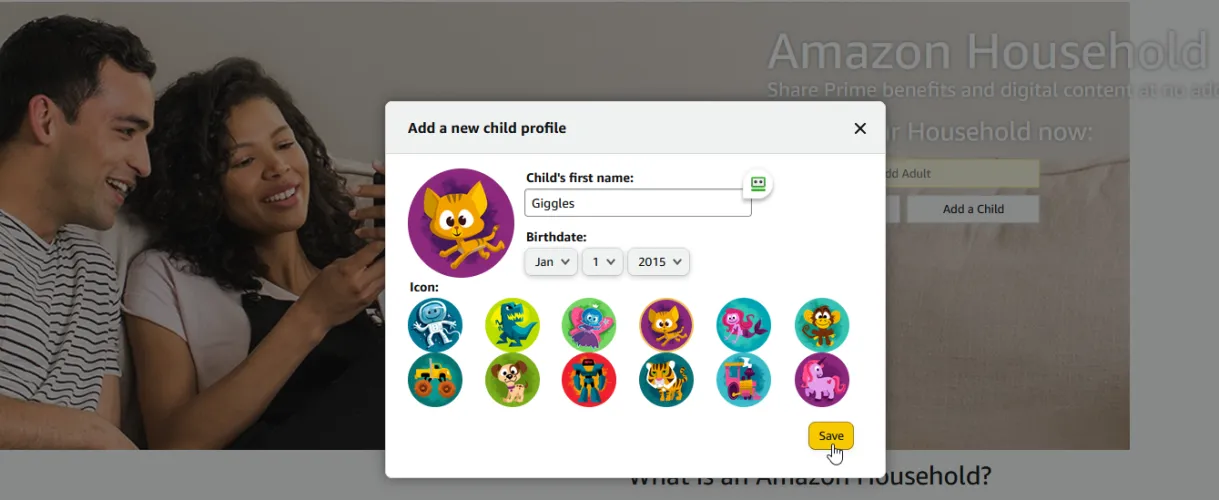Pick the red robot icon
1219x500 pixels.
(589, 380)
